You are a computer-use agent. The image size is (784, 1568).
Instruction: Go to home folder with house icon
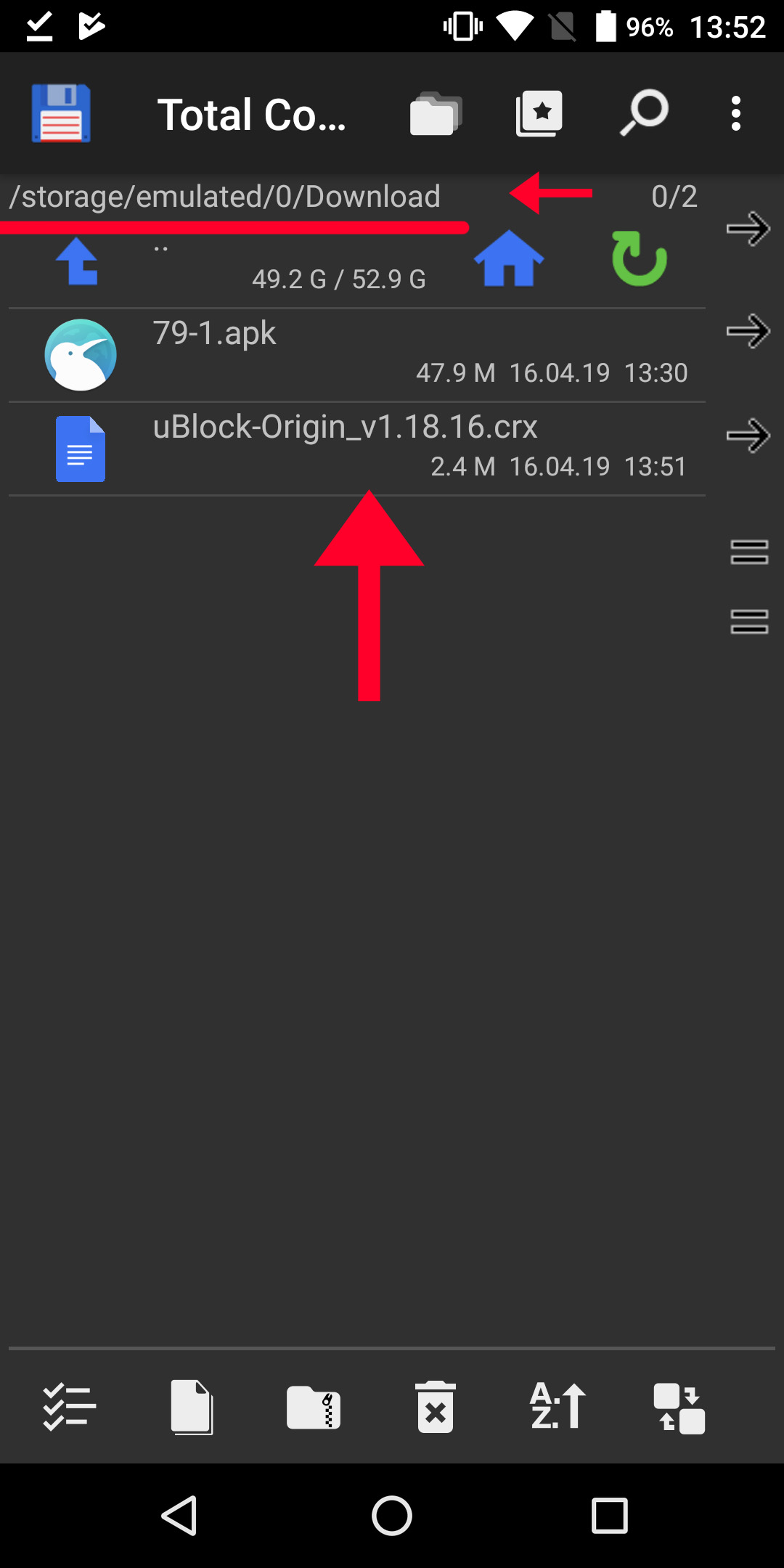[x=509, y=258]
